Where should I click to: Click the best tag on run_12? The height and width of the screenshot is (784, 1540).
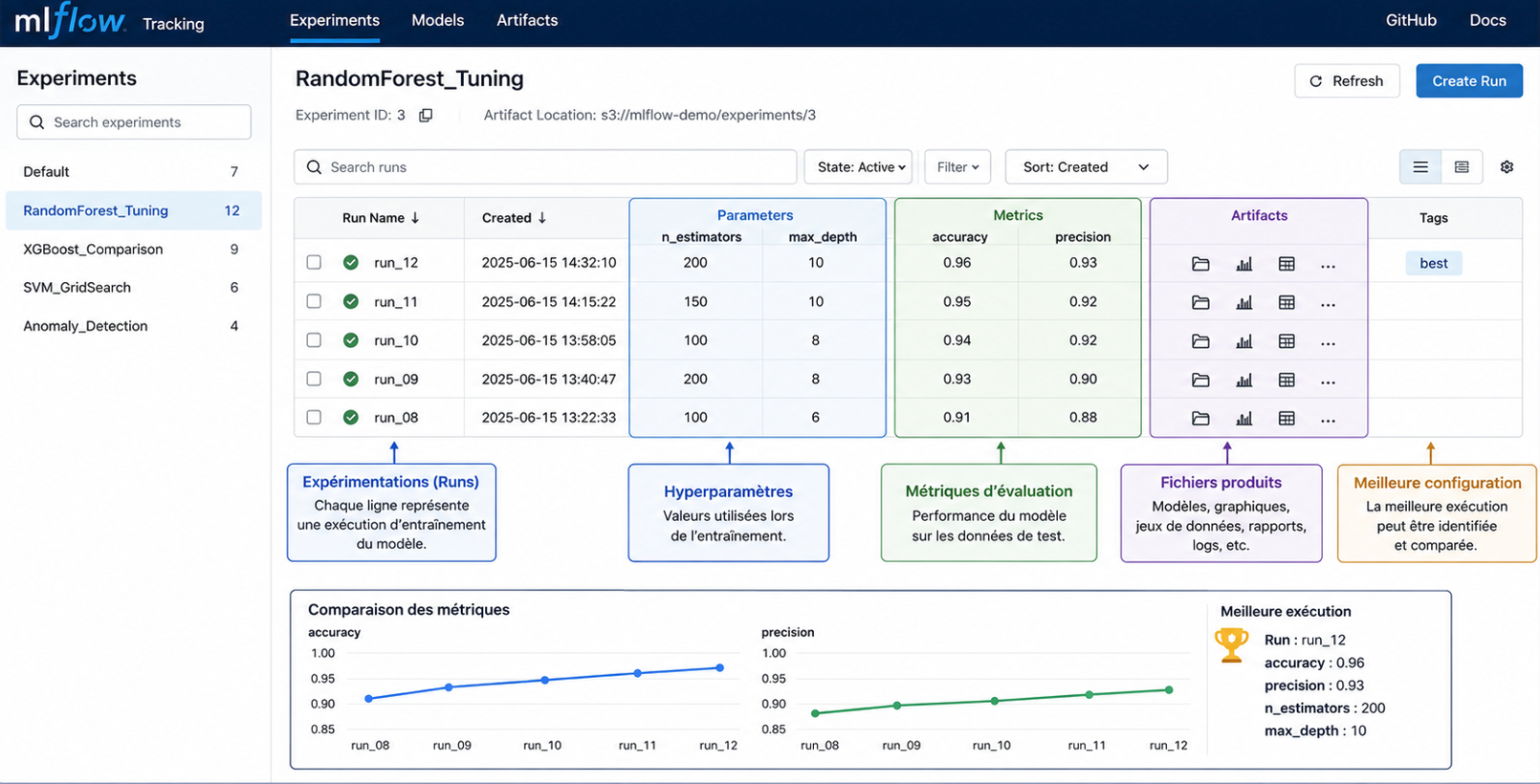pyautogui.click(x=1434, y=263)
